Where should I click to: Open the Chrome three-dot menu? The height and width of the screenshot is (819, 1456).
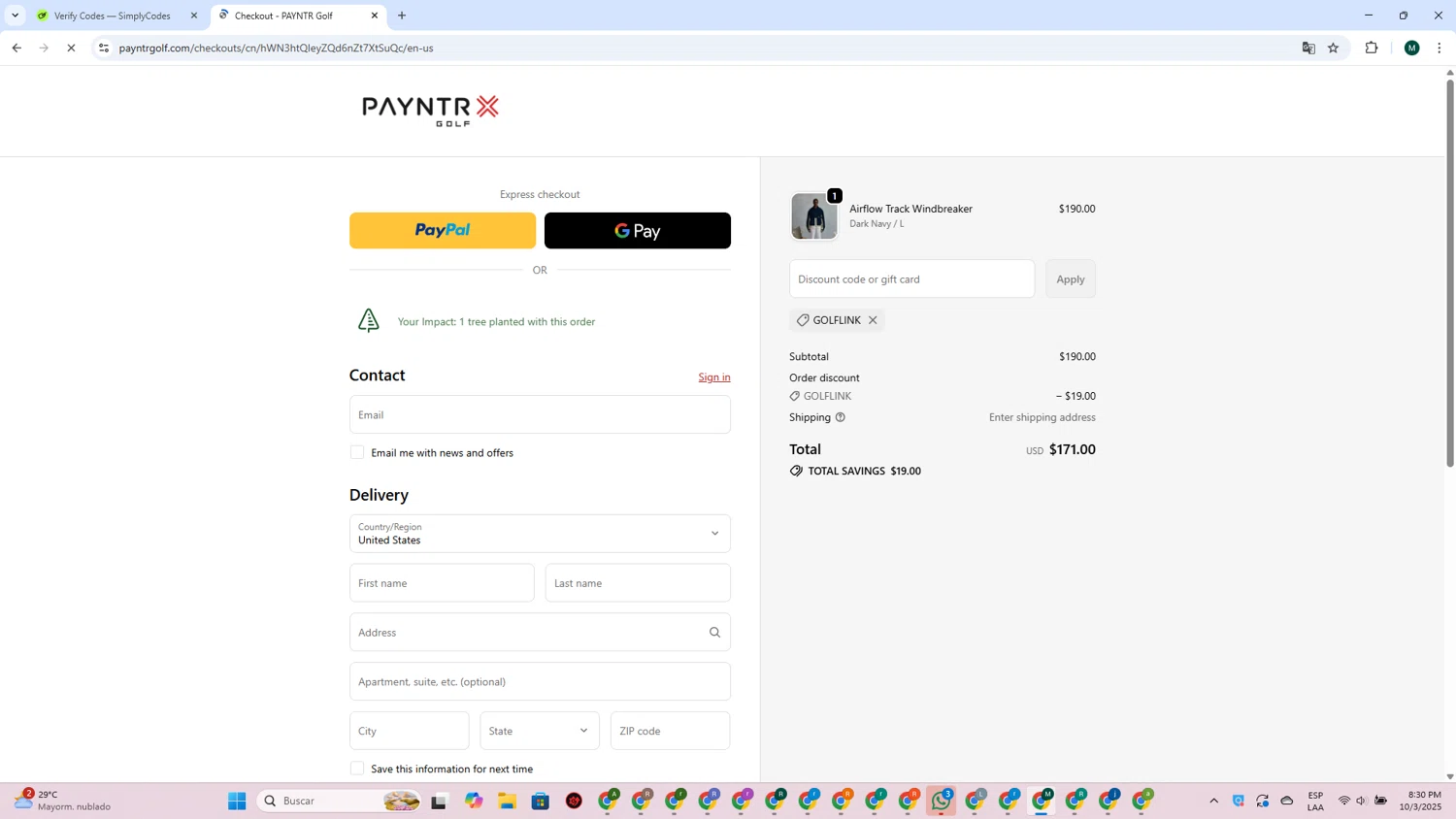tap(1439, 48)
